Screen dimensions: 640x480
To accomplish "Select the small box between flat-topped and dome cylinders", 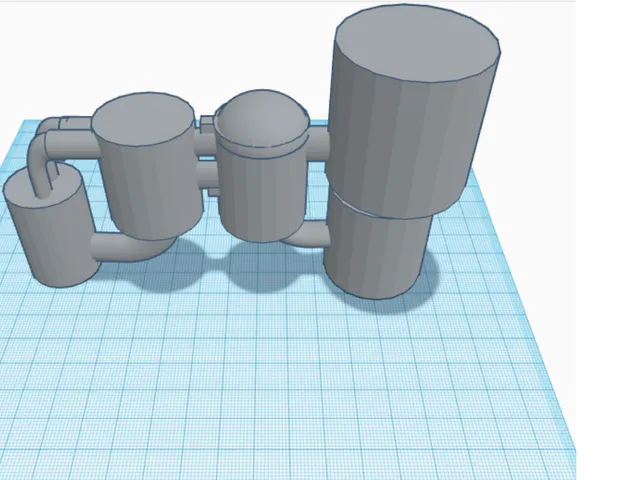I will [207, 124].
